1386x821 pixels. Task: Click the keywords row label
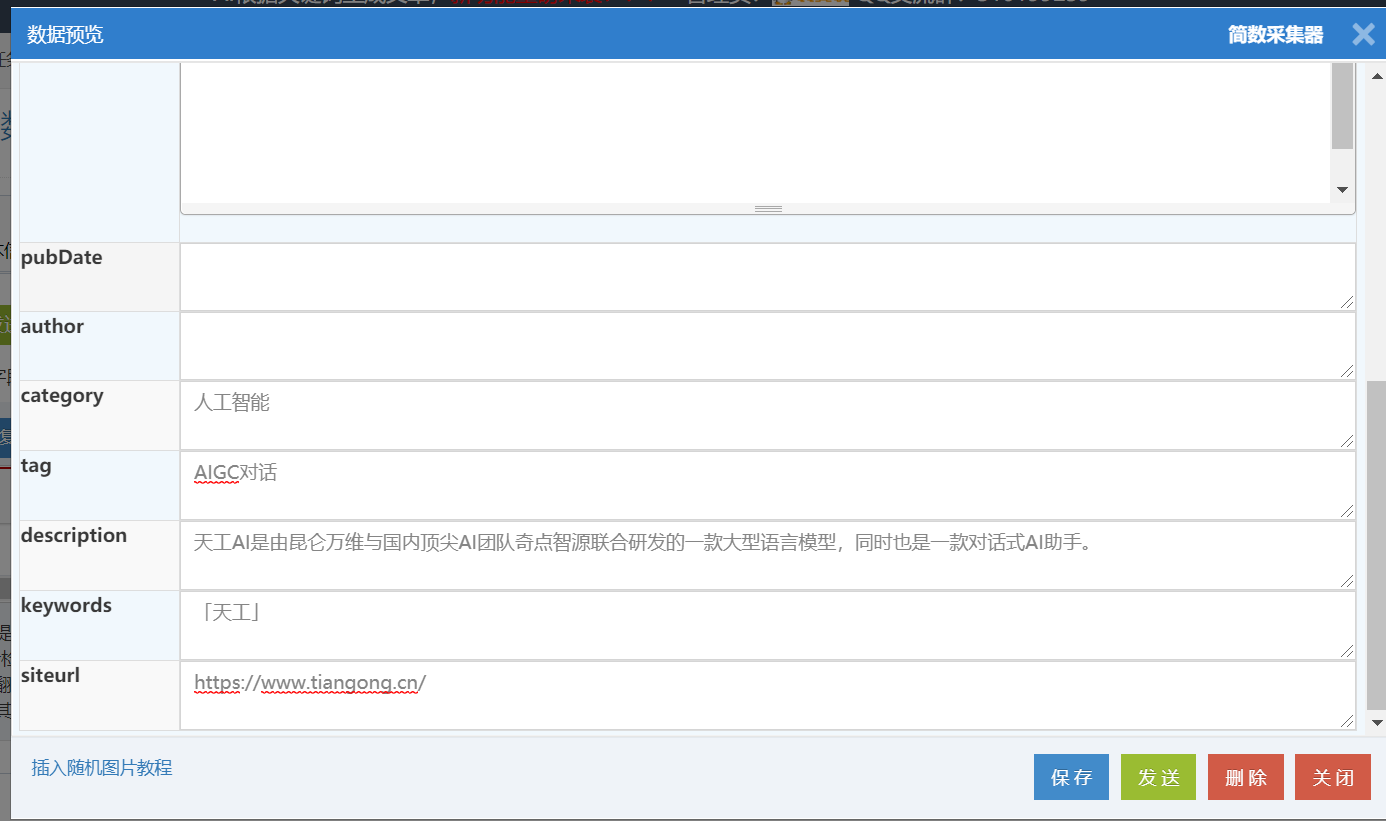pos(66,606)
